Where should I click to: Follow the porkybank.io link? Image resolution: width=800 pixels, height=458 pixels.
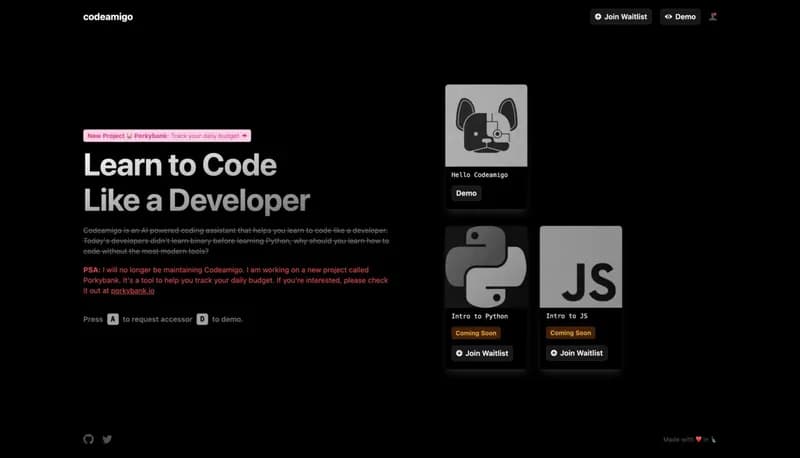[133, 291]
